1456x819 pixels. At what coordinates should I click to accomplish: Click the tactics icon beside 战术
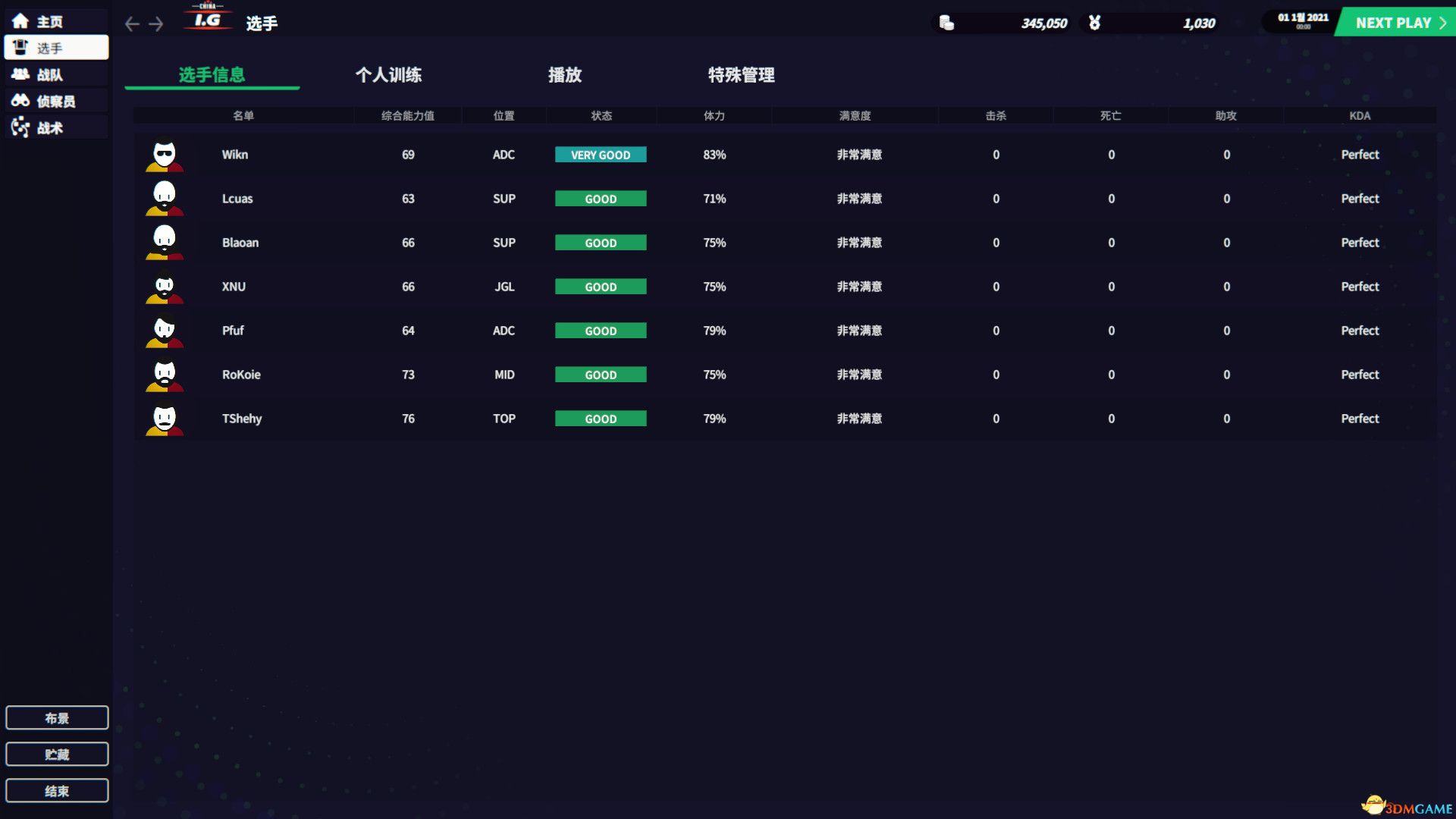pyautogui.click(x=20, y=127)
